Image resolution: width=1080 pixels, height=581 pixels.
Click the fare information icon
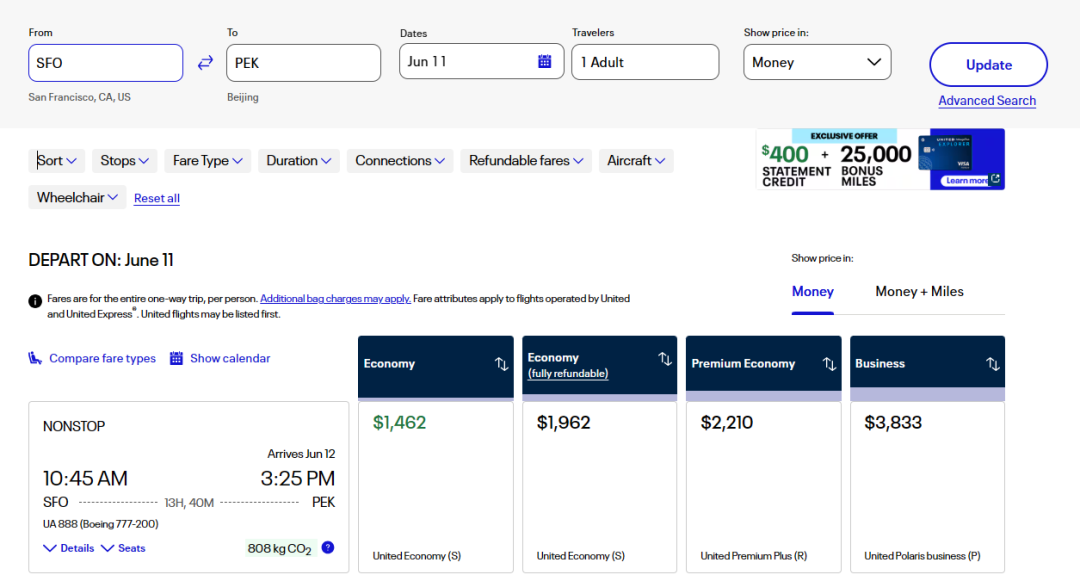click(x=36, y=299)
